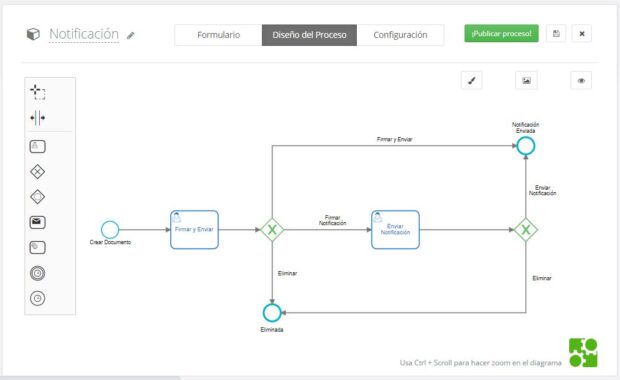Toggle the eye preview button
This screenshot has width=620, height=380.
[581, 81]
